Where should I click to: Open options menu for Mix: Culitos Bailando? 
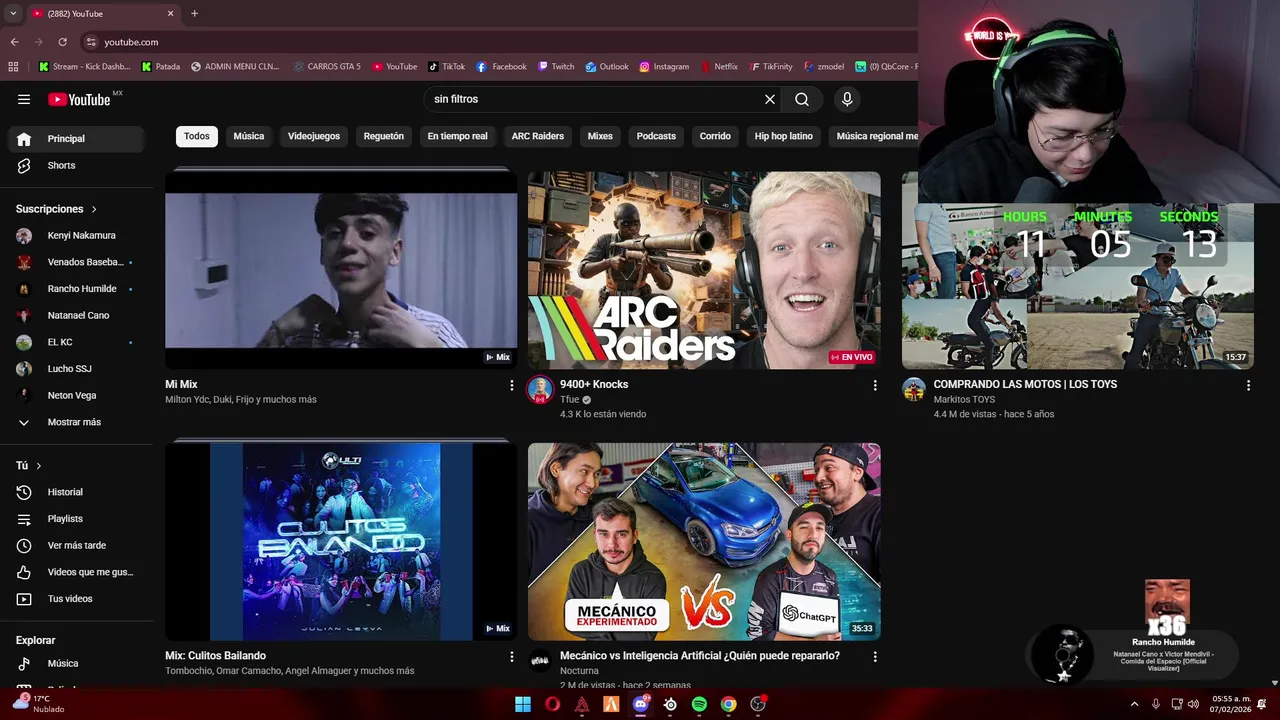point(512,657)
